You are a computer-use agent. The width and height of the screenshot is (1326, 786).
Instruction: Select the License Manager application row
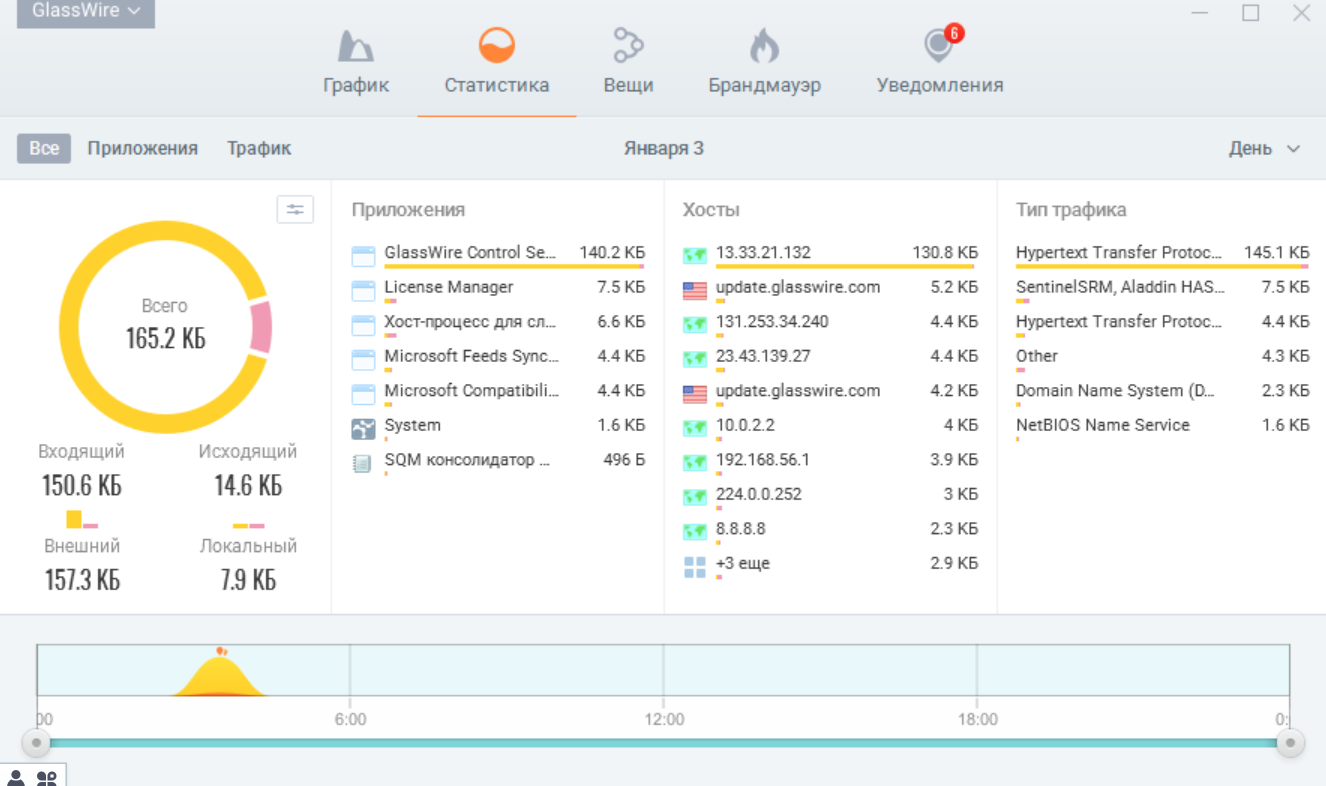(498, 290)
